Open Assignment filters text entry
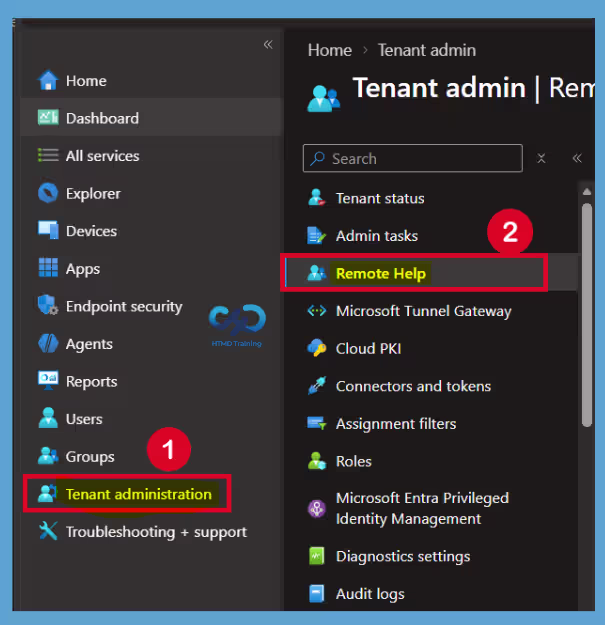The height and width of the screenshot is (625, 605). pyautogui.click(x=396, y=424)
